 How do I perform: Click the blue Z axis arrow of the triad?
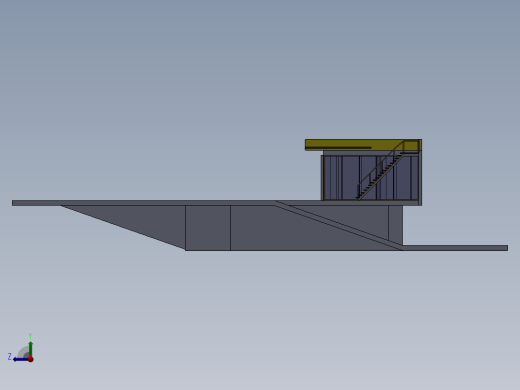[x=21, y=359]
